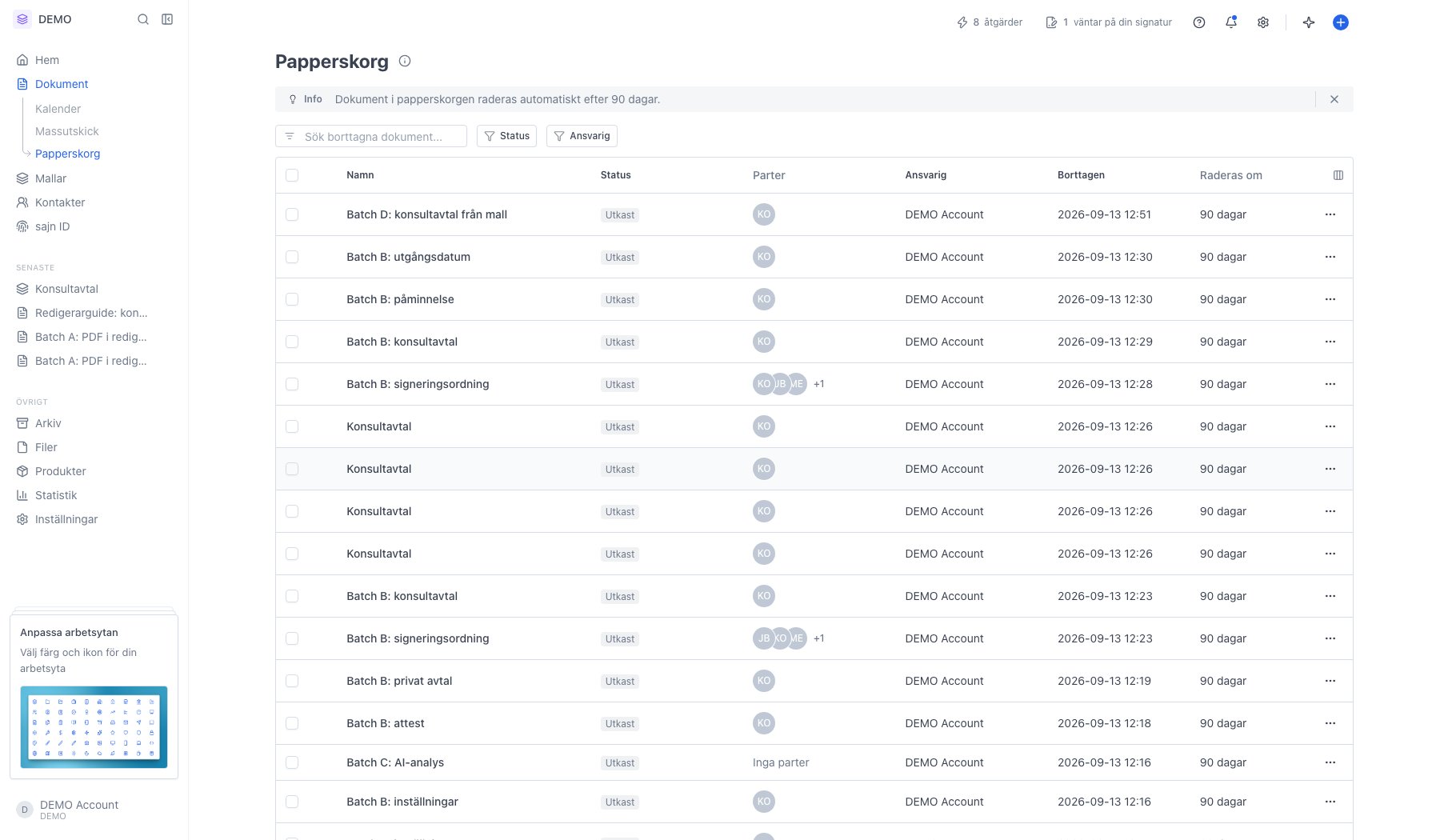Open column settings icon in table header

pyautogui.click(x=1338, y=175)
